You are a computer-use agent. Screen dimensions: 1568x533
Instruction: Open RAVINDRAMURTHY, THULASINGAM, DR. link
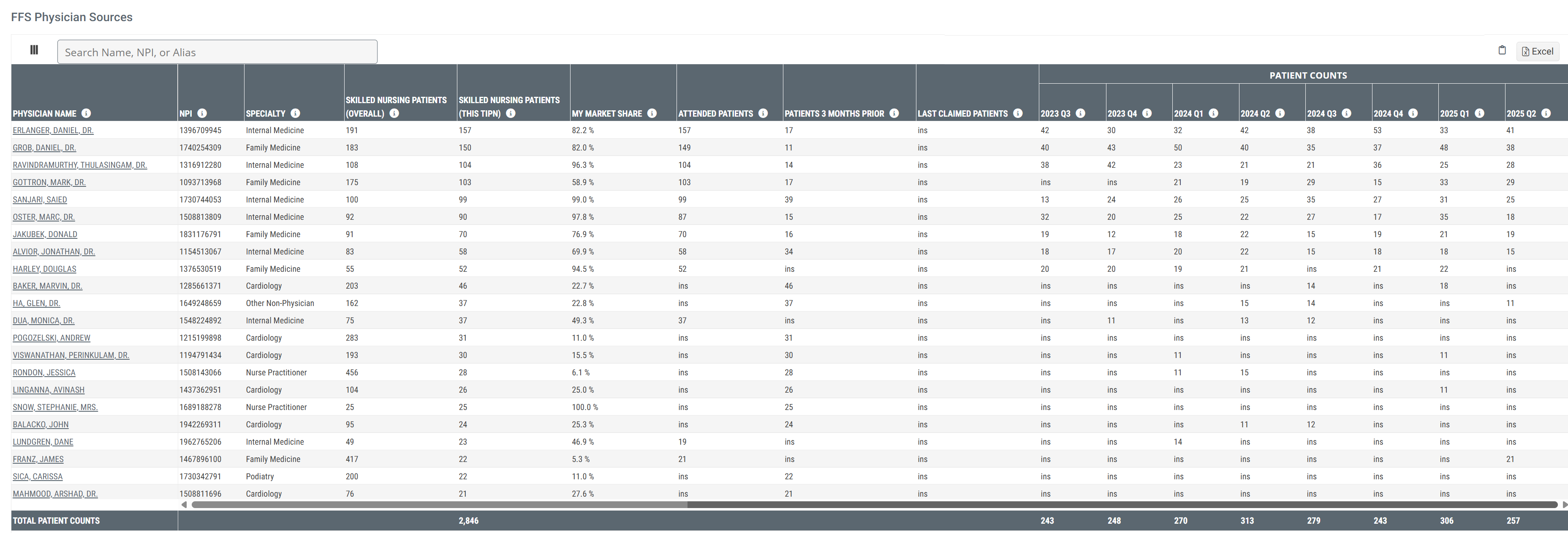pyautogui.click(x=80, y=165)
